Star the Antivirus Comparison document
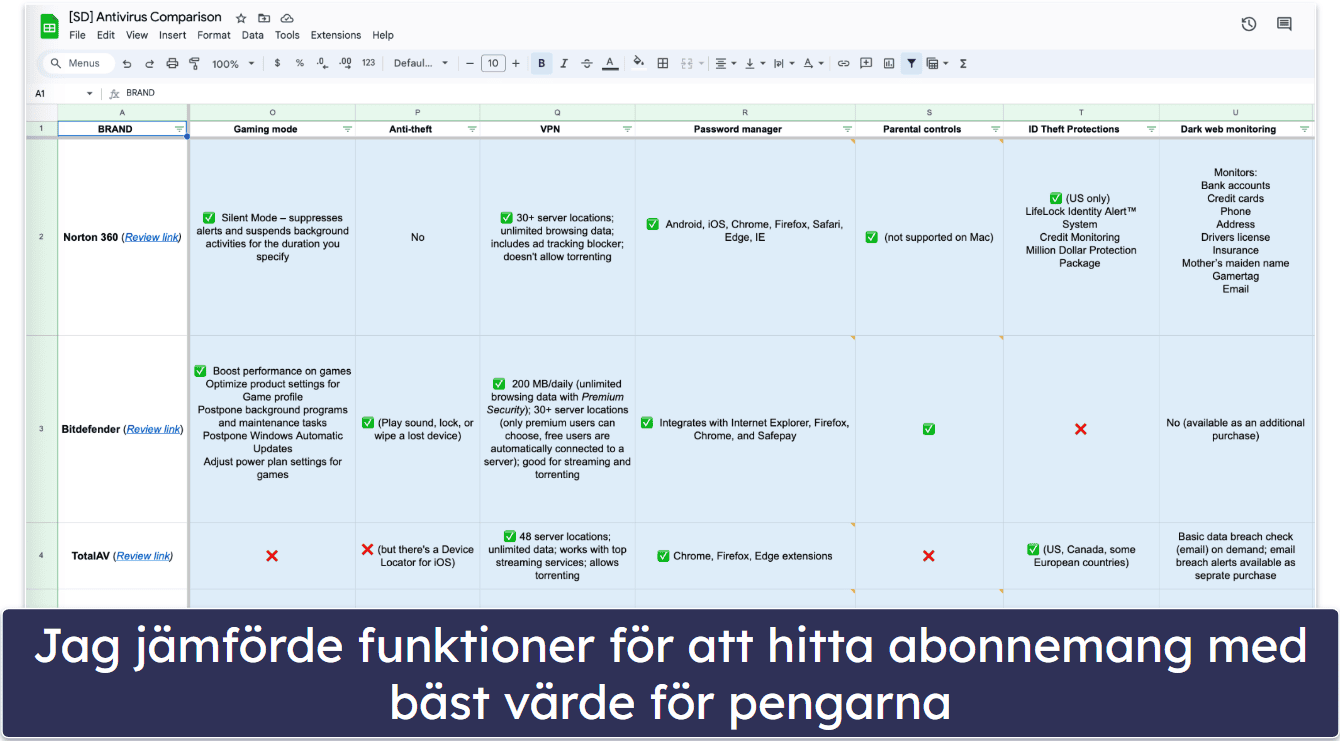 coord(241,18)
